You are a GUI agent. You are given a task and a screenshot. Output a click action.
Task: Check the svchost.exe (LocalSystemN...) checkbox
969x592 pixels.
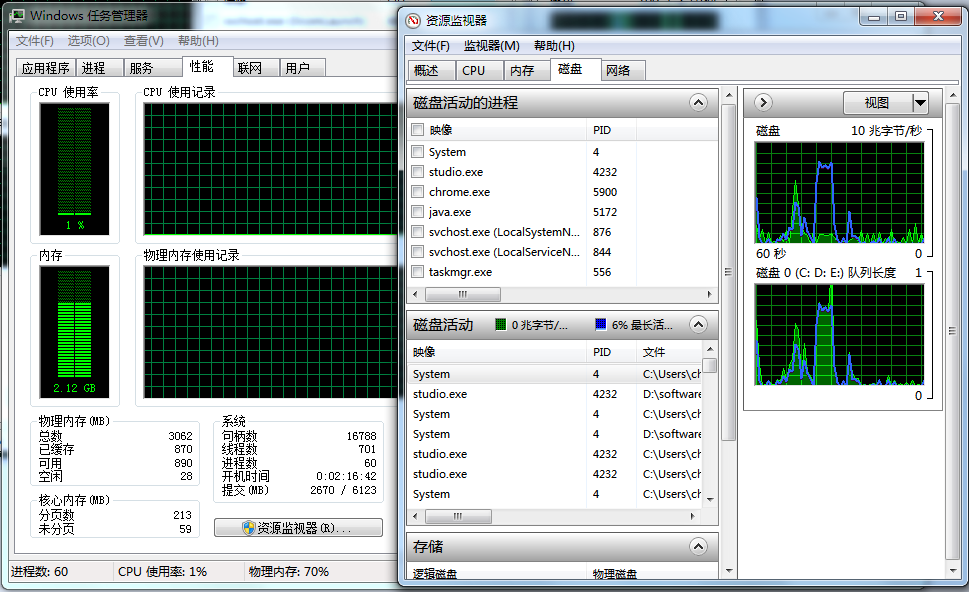[418, 232]
